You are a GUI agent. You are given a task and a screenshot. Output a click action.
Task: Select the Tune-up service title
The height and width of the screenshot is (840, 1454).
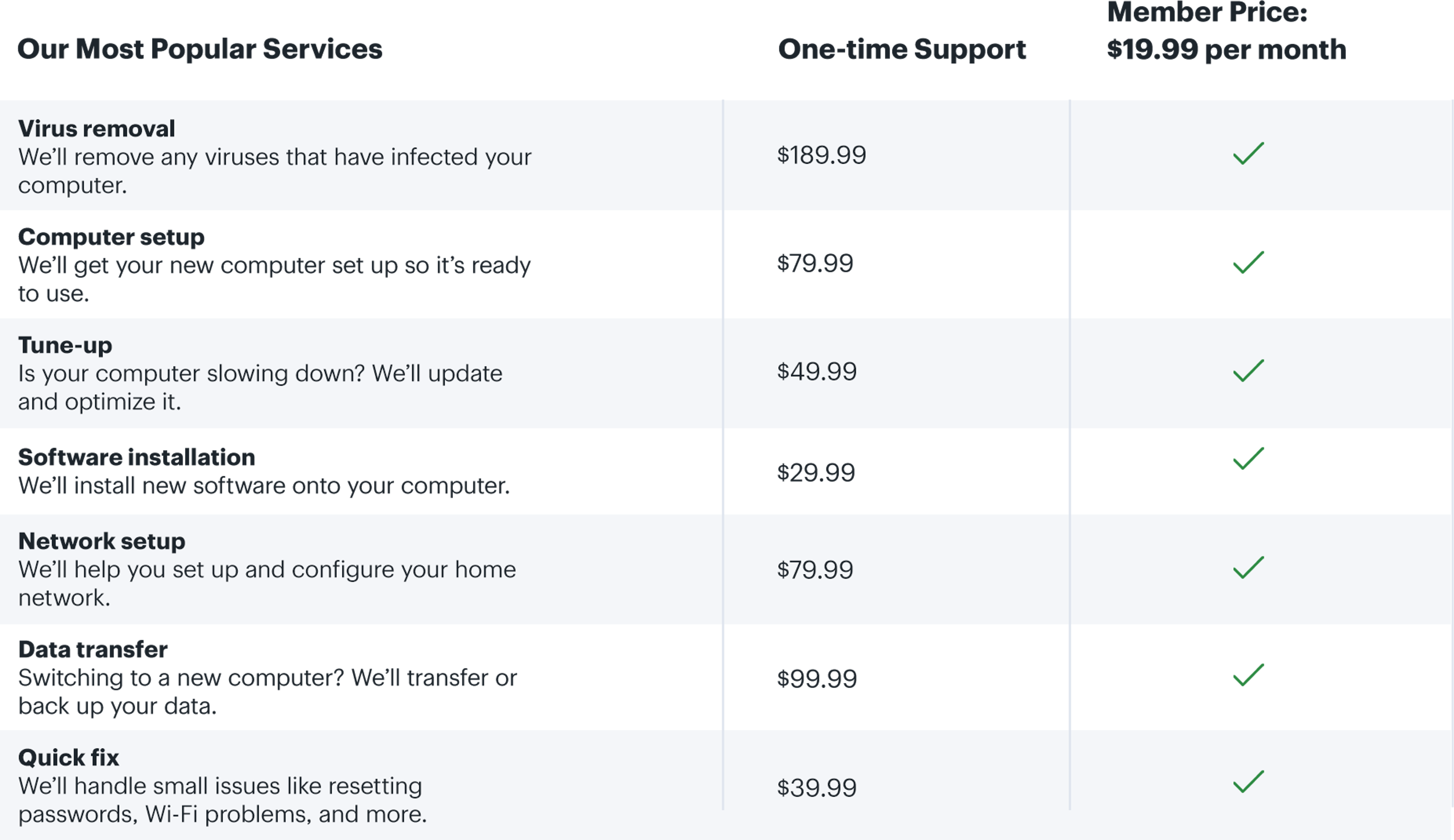click(x=65, y=346)
